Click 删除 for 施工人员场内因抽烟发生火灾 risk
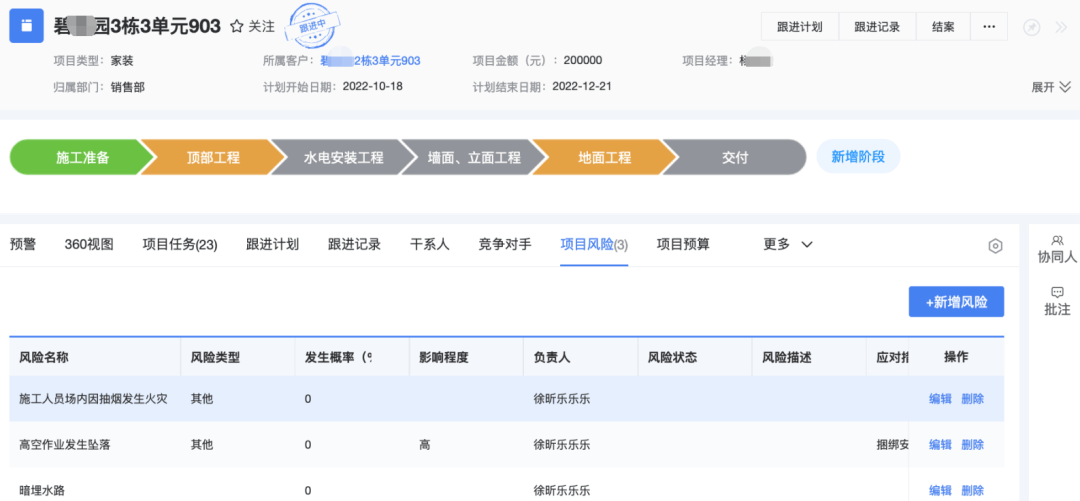This screenshot has height=501, width=1080. click(x=972, y=399)
